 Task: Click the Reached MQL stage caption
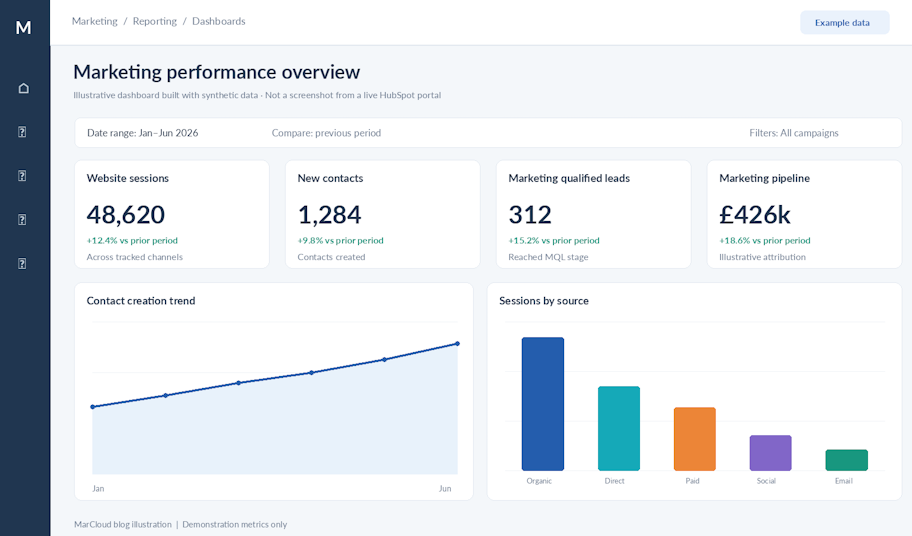pos(548,257)
